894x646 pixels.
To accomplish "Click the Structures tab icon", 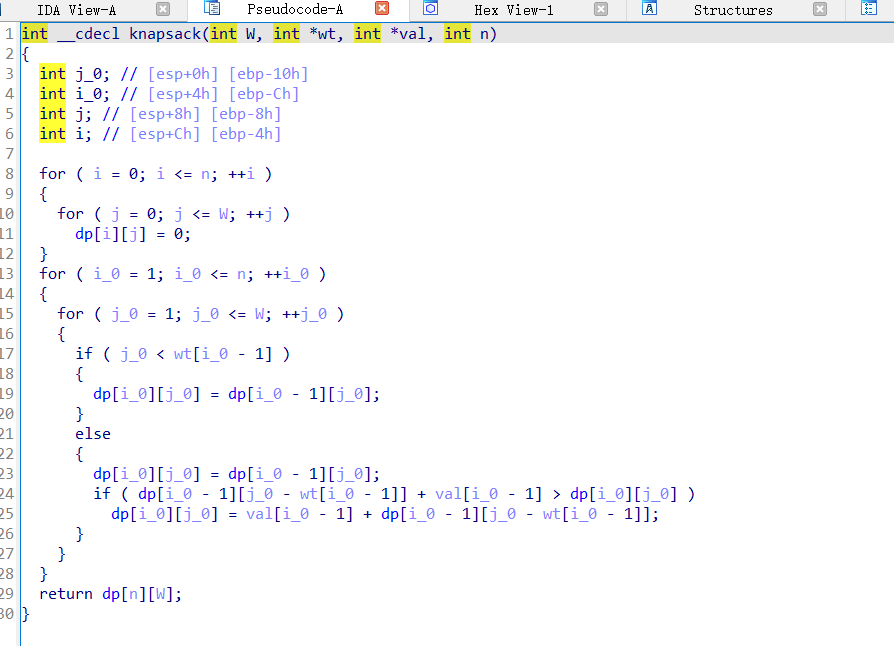I will tap(649, 9).
